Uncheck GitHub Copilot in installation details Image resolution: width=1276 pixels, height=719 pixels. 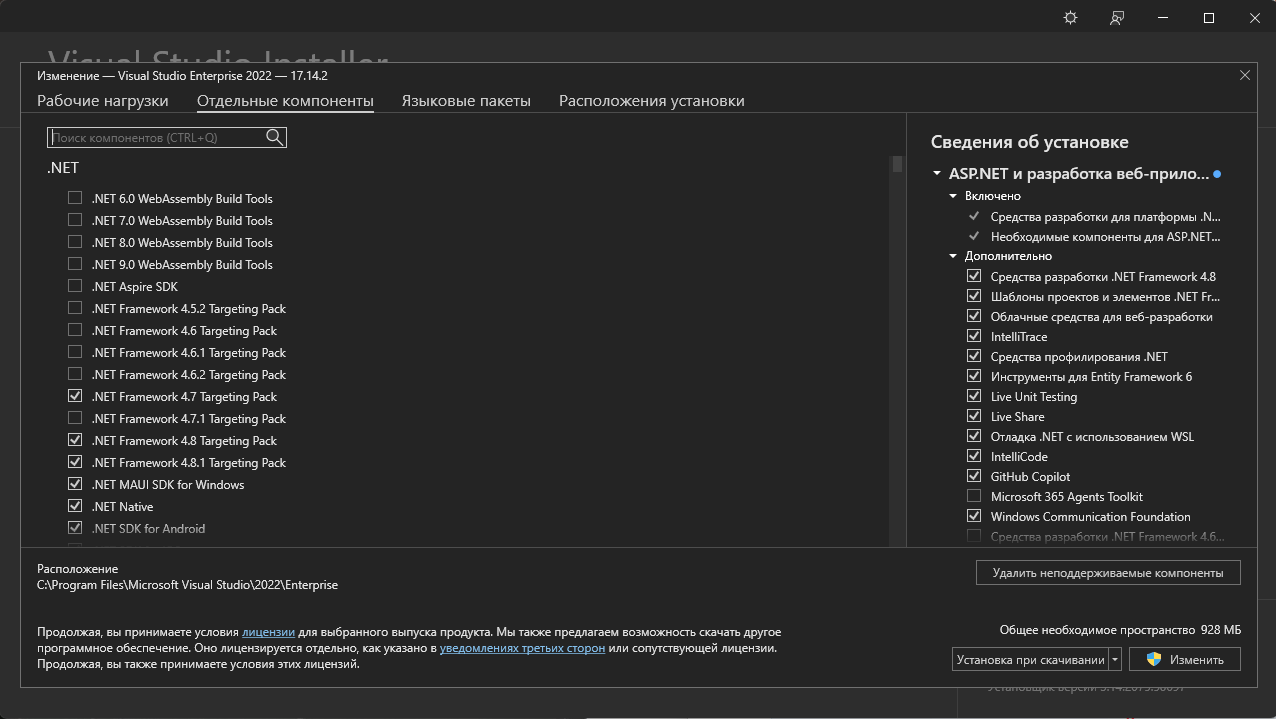coord(974,476)
